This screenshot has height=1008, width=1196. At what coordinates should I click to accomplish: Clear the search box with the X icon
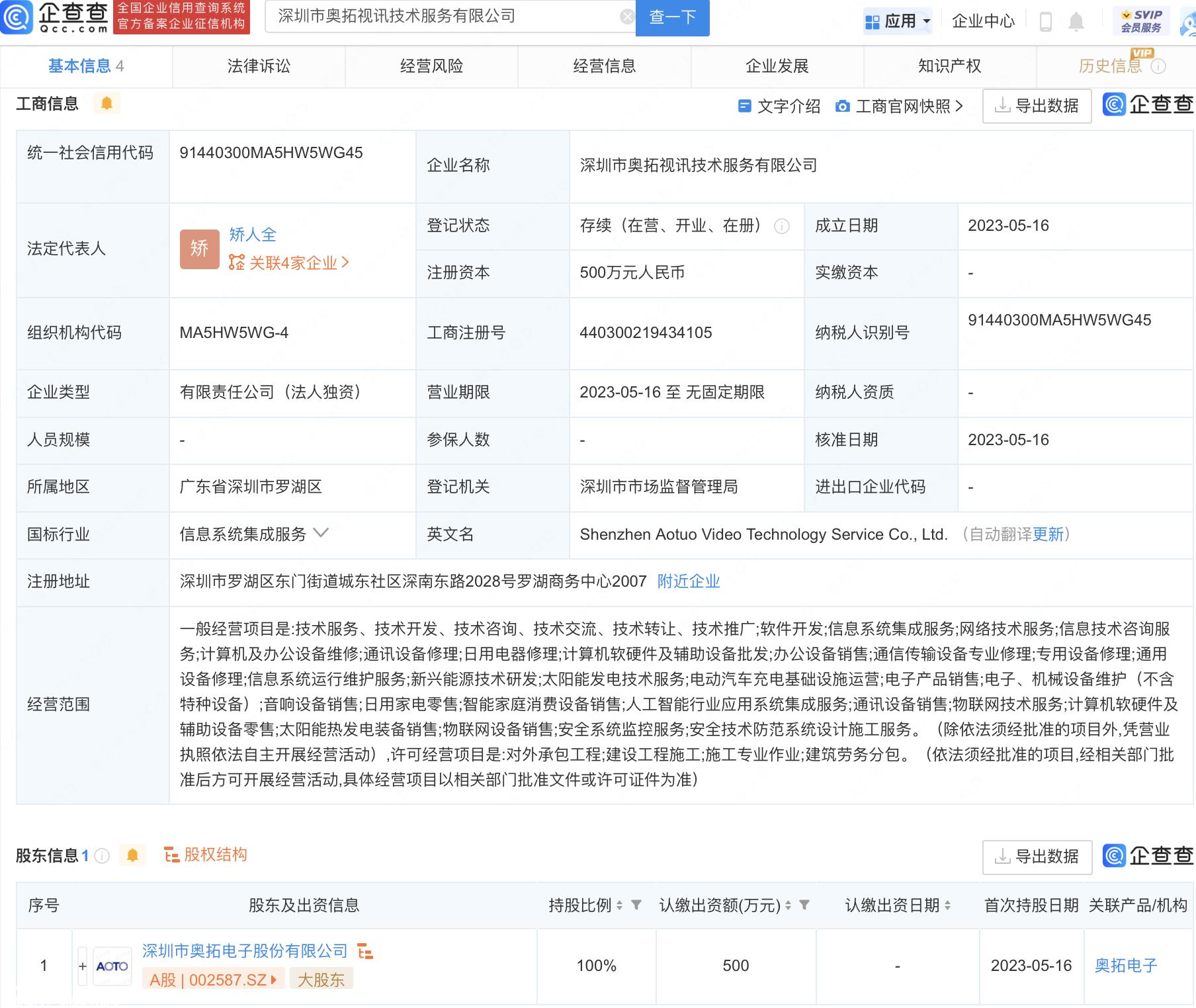point(627,17)
